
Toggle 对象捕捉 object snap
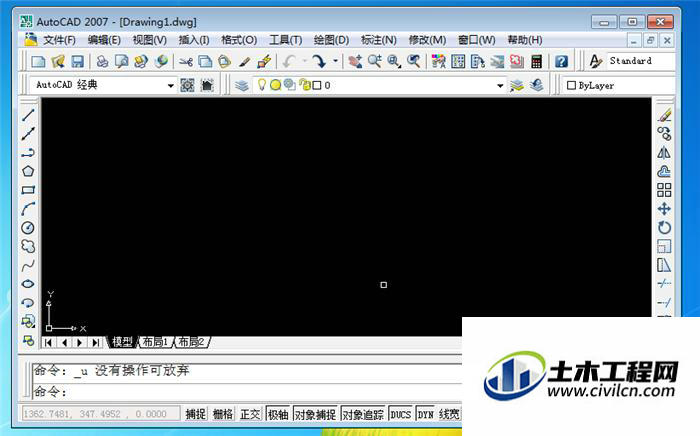[x=315, y=414]
